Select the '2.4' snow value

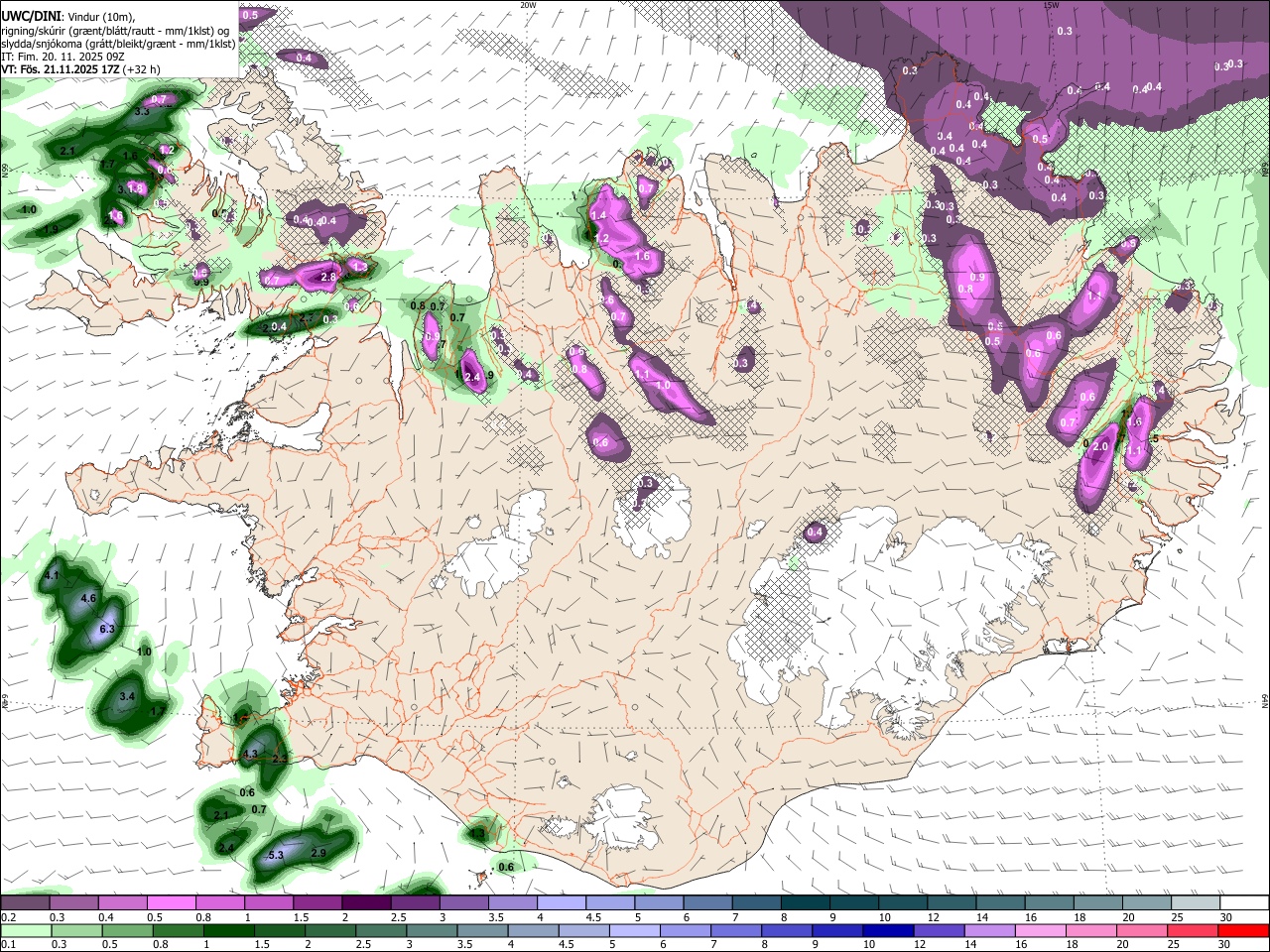(472, 377)
